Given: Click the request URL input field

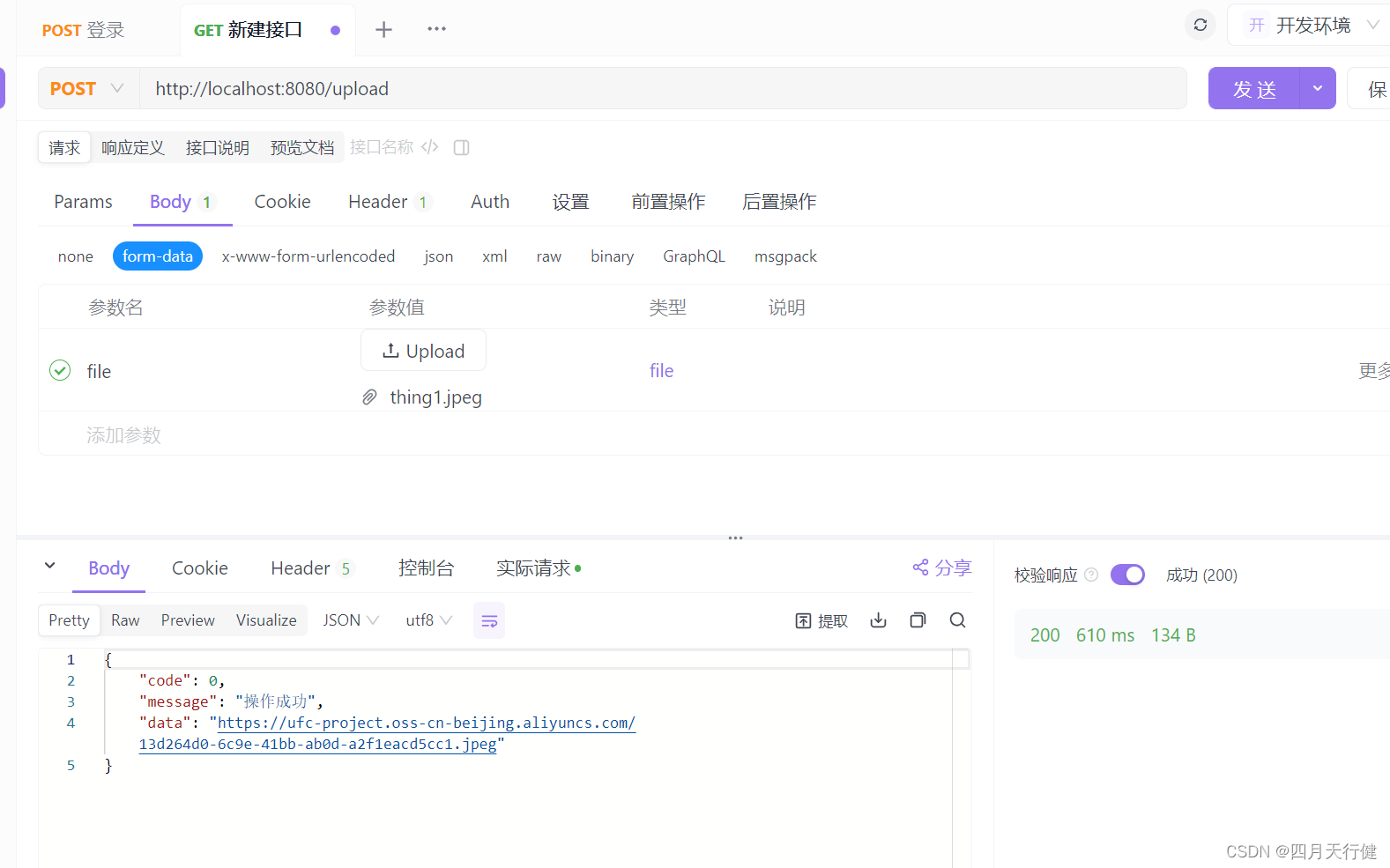Looking at the screenshot, I should [661, 89].
